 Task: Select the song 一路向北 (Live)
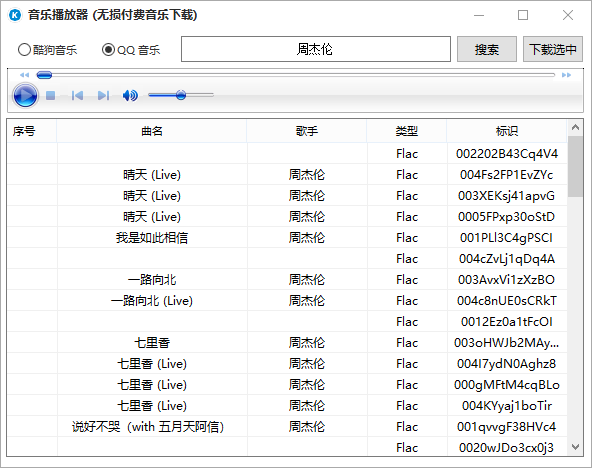(x=287, y=301)
